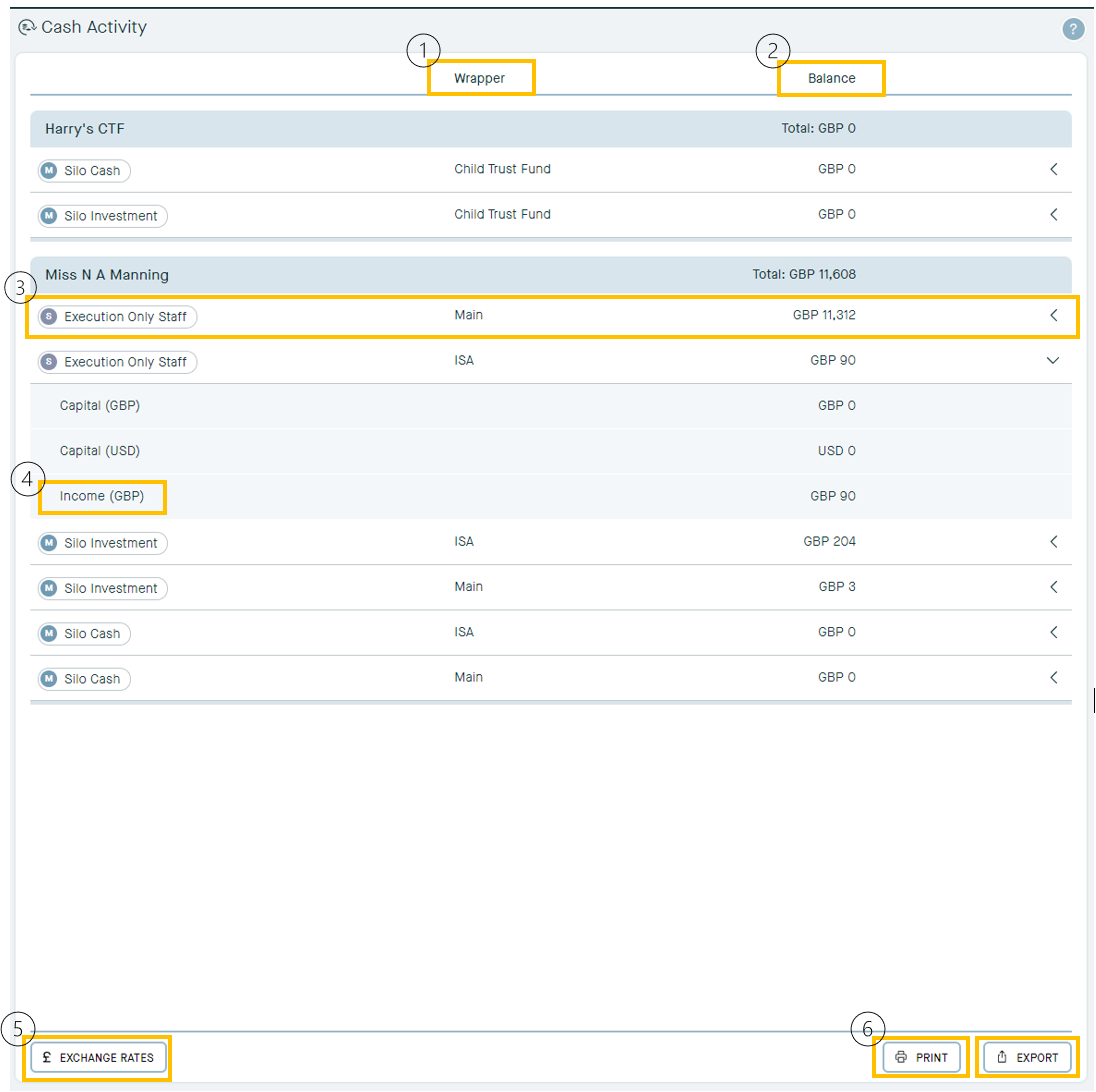
Task: Click the S badge on Execution Only Staff Main
Action: [x=48, y=317]
